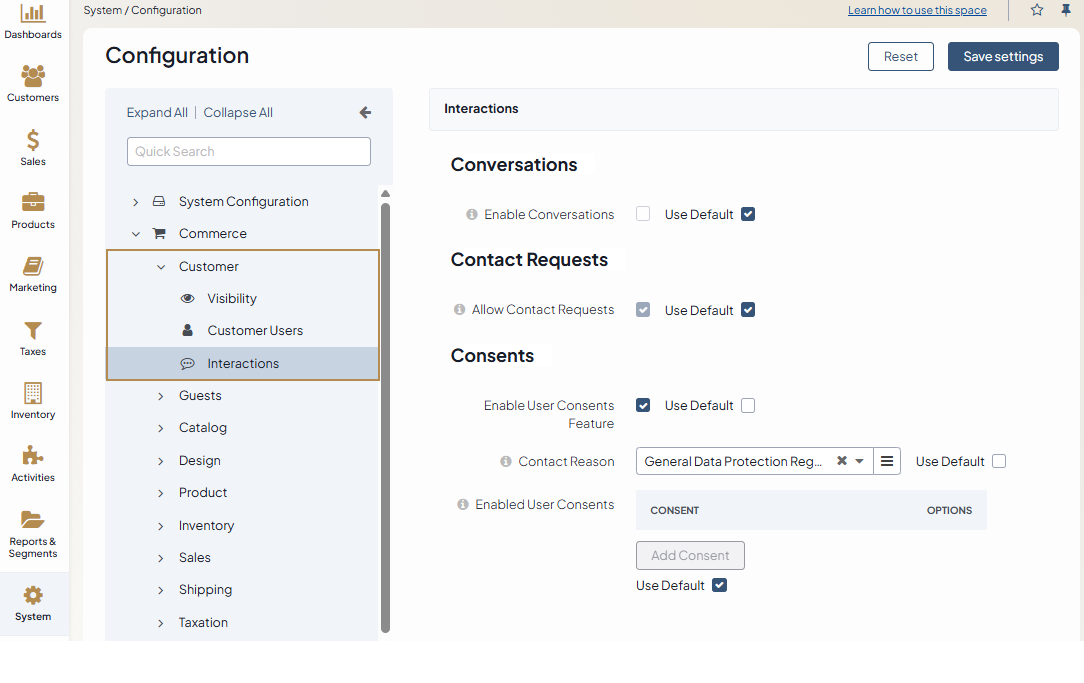
Task: Tick Use Default for Contact Reason
Action: click(999, 461)
